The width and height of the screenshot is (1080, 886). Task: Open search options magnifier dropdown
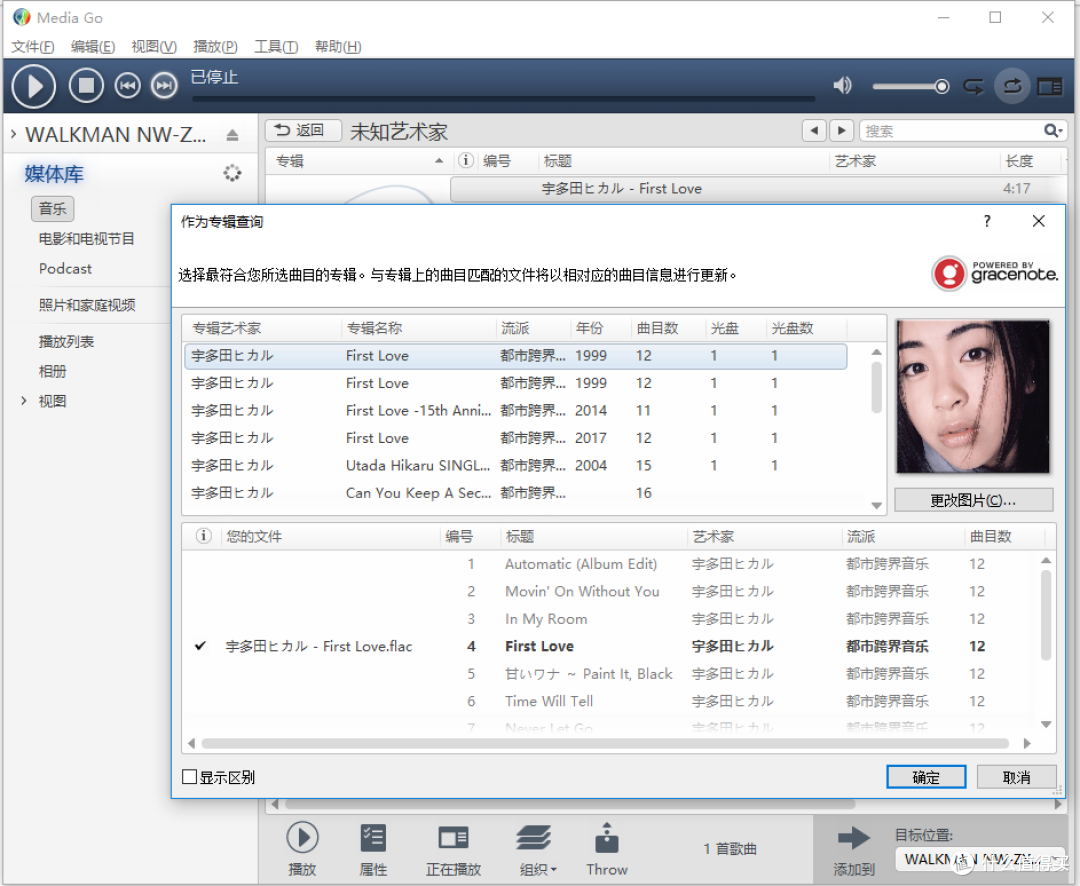[x=1053, y=131]
